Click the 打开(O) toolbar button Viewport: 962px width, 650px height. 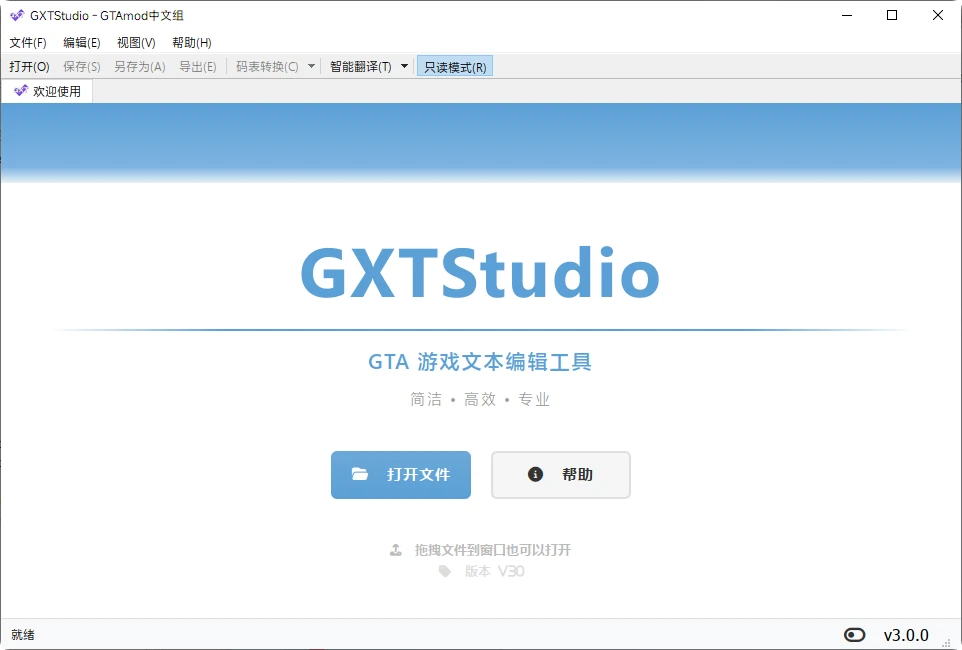click(29, 66)
